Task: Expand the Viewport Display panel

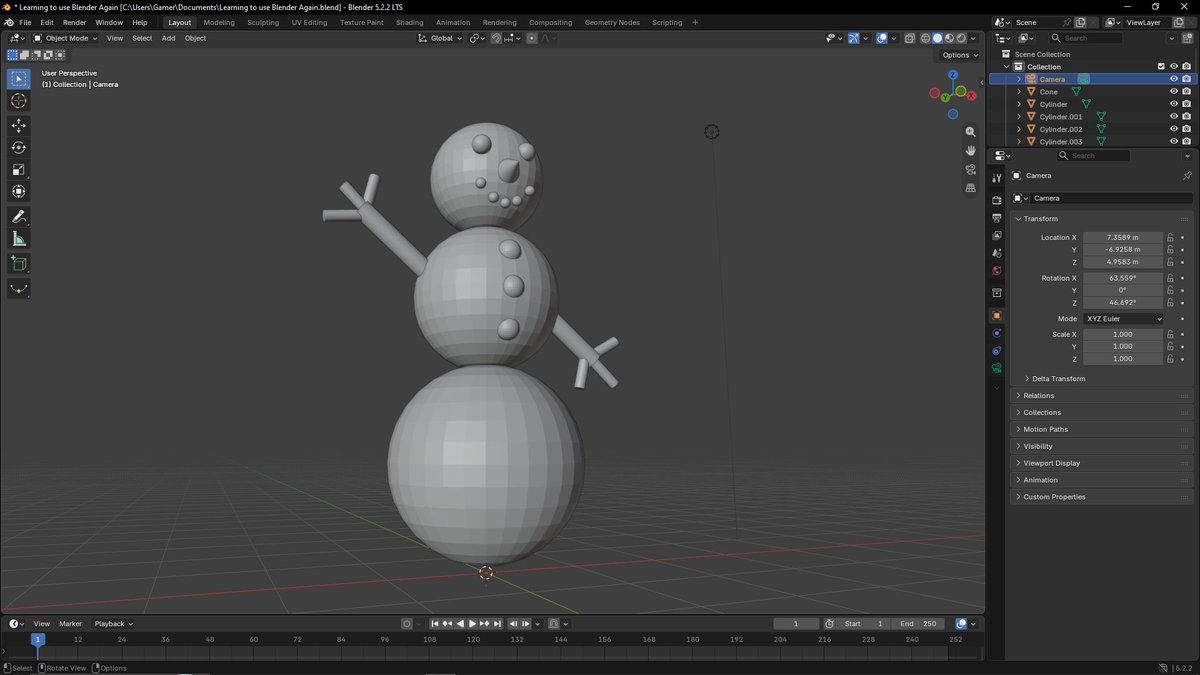Action: (x=1051, y=463)
